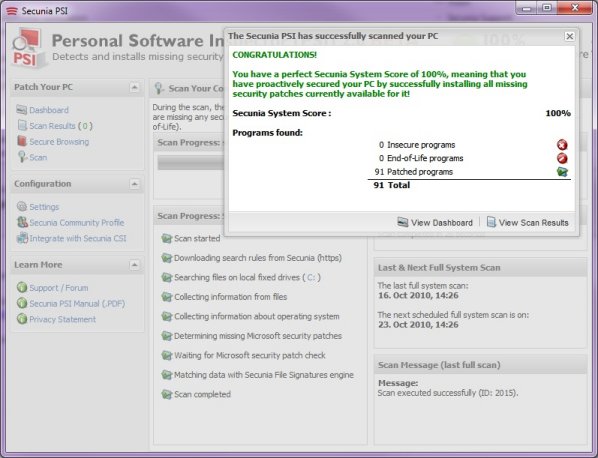Click the green Patched programs icon
This screenshot has width=598, height=458.
(562, 172)
